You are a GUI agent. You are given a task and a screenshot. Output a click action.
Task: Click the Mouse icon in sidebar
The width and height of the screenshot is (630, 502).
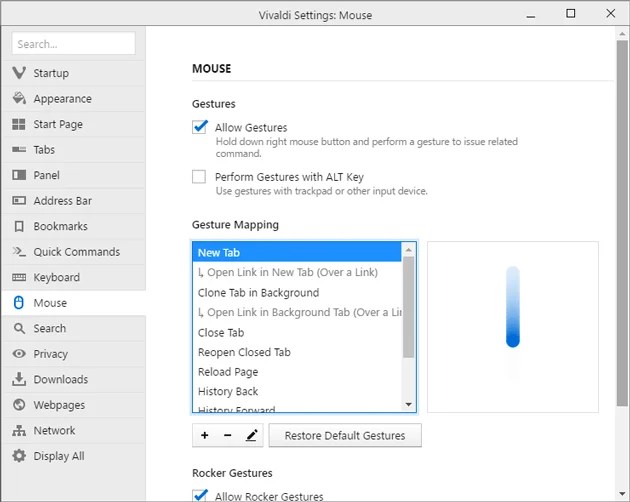point(19,303)
